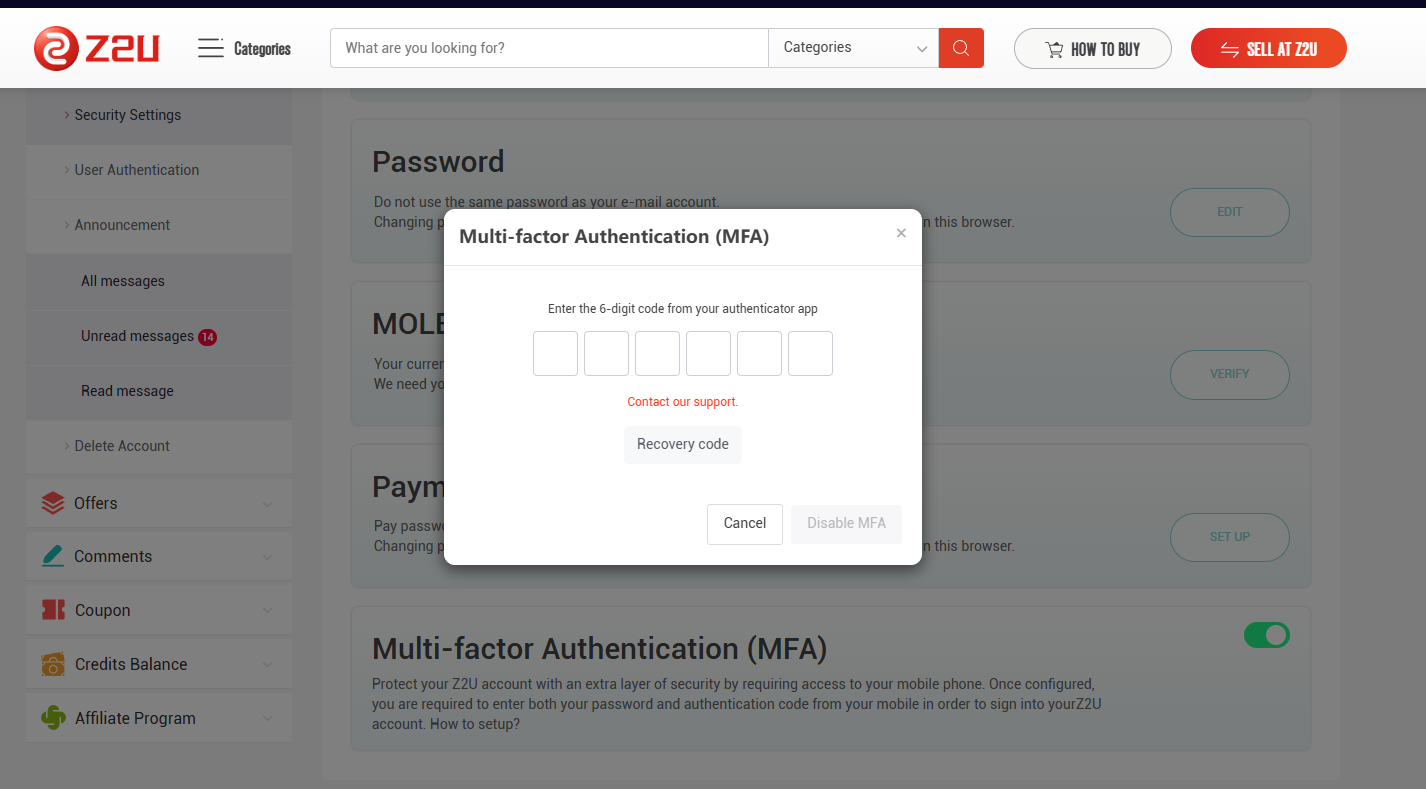This screenshot has width=1426, height=789.
Task: Click the first MFA code digit box
Action: pyautogui.click(x=555, y=354)
